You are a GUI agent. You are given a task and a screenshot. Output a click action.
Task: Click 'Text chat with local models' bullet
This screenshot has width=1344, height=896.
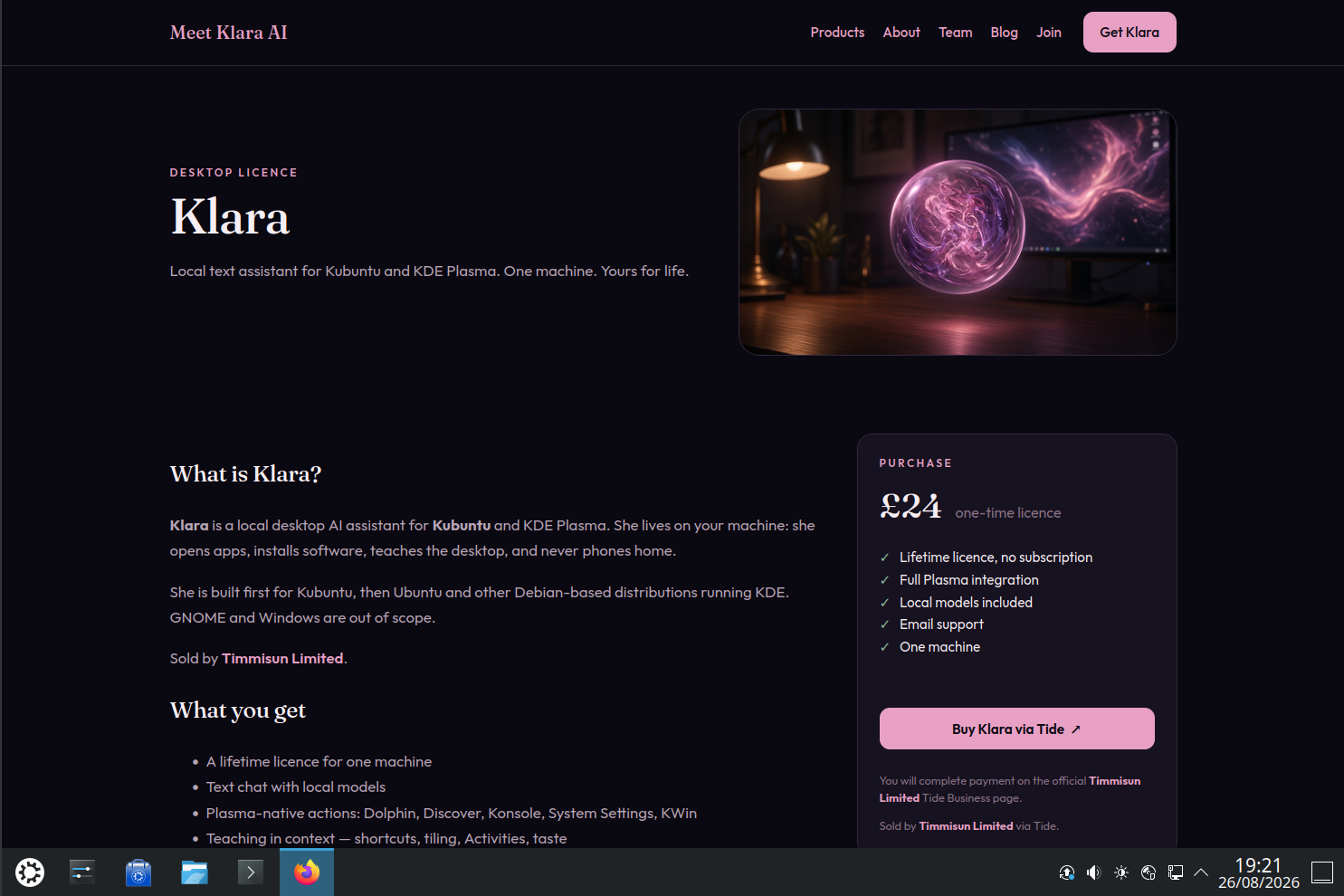click(x=296, y=787)
